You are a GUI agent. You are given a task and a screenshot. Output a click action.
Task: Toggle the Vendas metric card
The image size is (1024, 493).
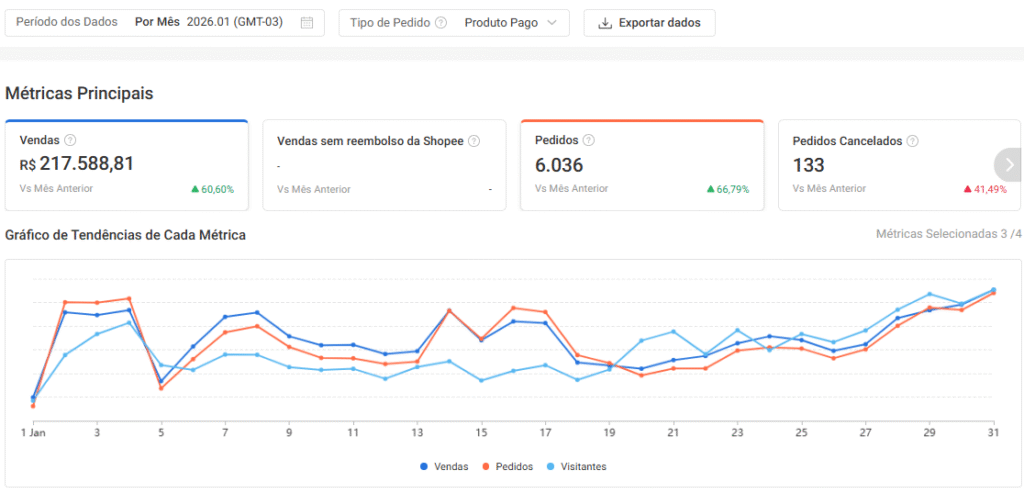[126, 166]
